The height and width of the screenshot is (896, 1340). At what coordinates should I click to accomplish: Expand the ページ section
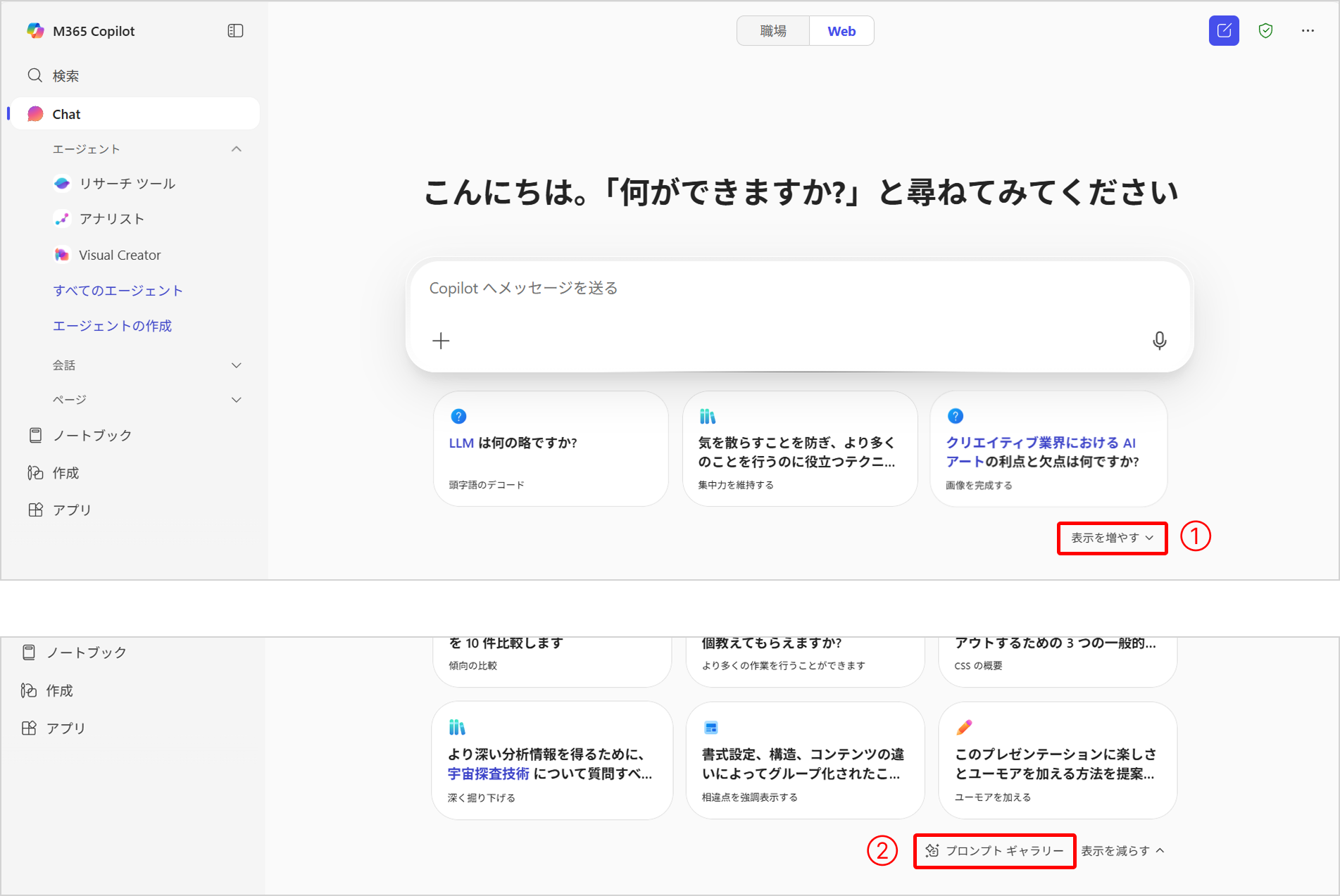pos(237,400)
